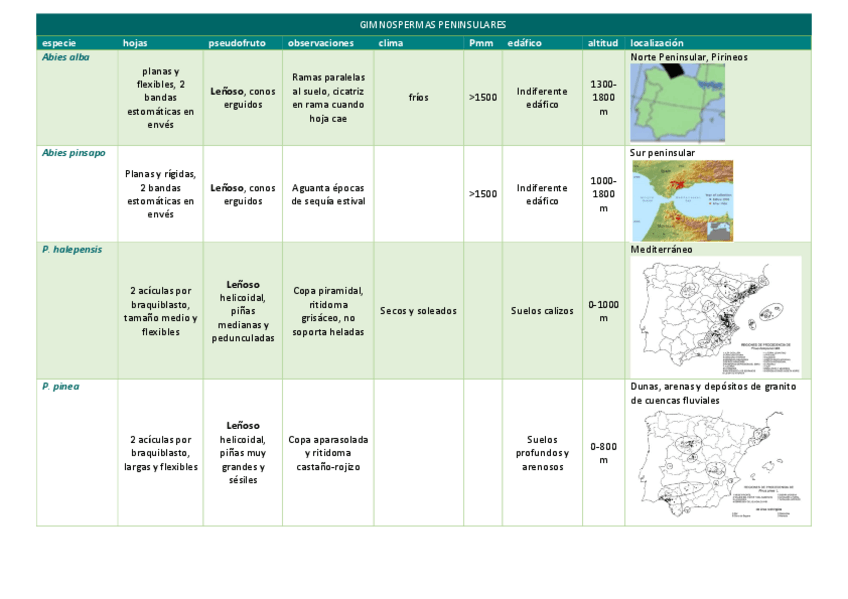
Task: Click the Abies alba species name
Action: [x=63, y=57]
